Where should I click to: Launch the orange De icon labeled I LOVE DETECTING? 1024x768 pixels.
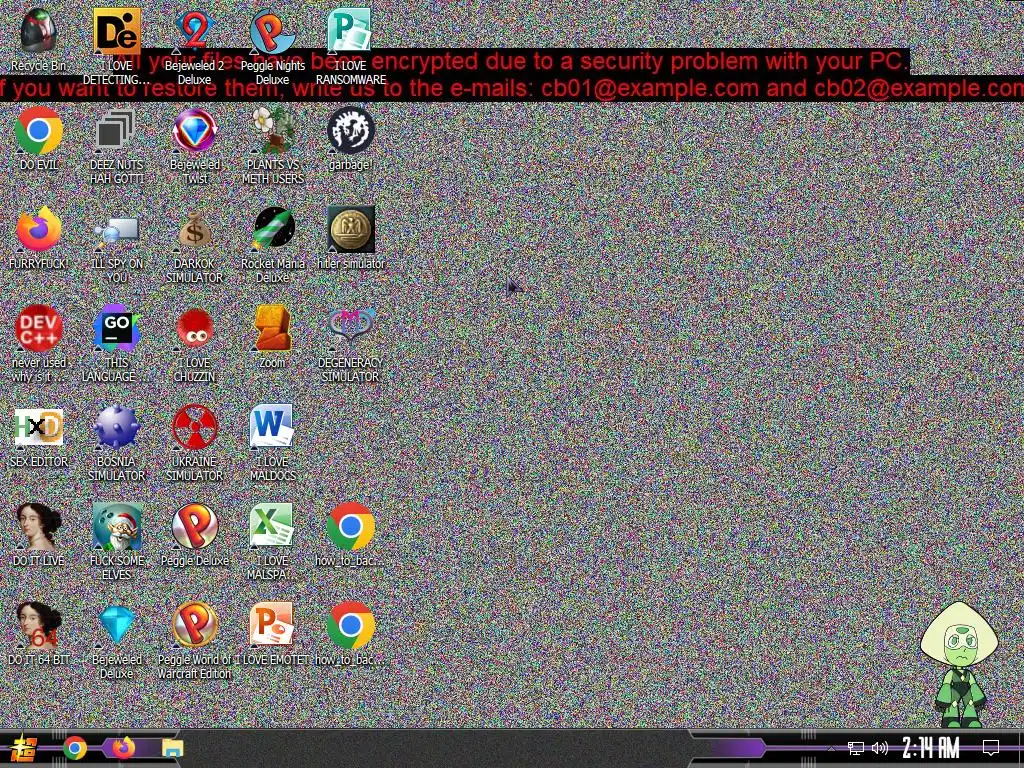[117, 31]
